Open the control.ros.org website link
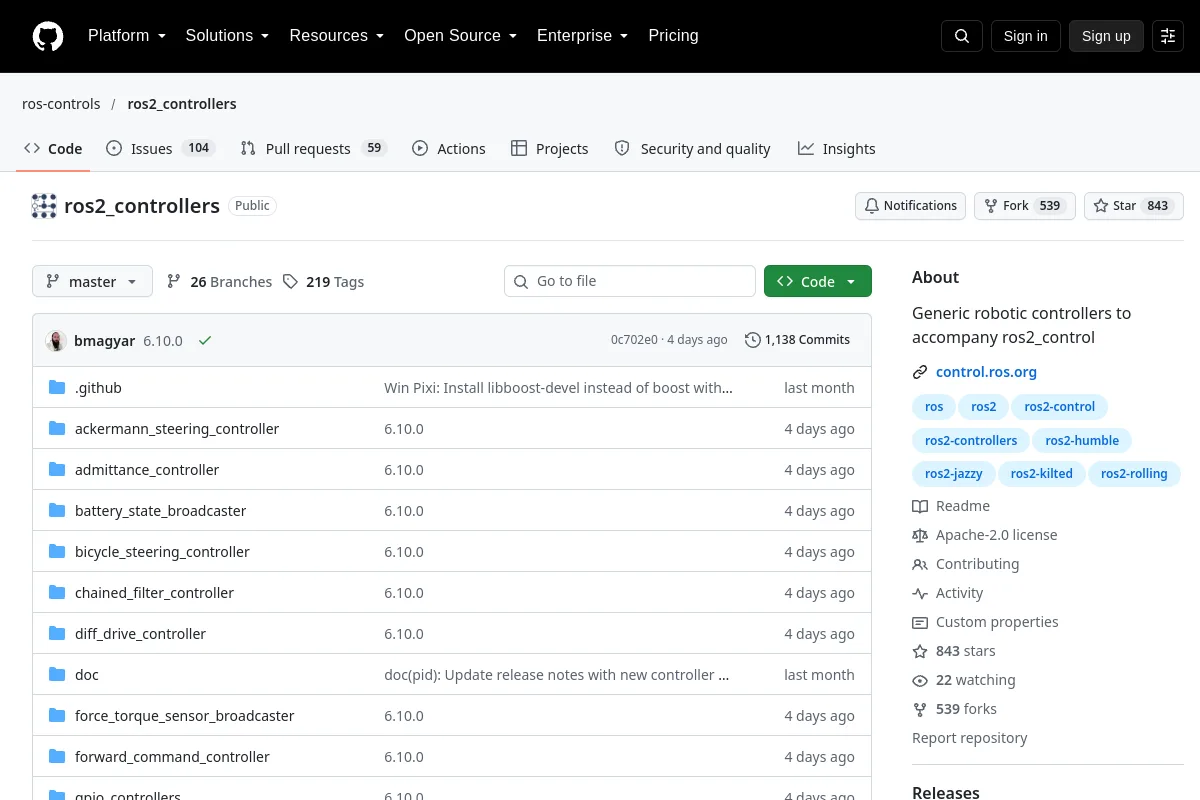 (986, 372)
